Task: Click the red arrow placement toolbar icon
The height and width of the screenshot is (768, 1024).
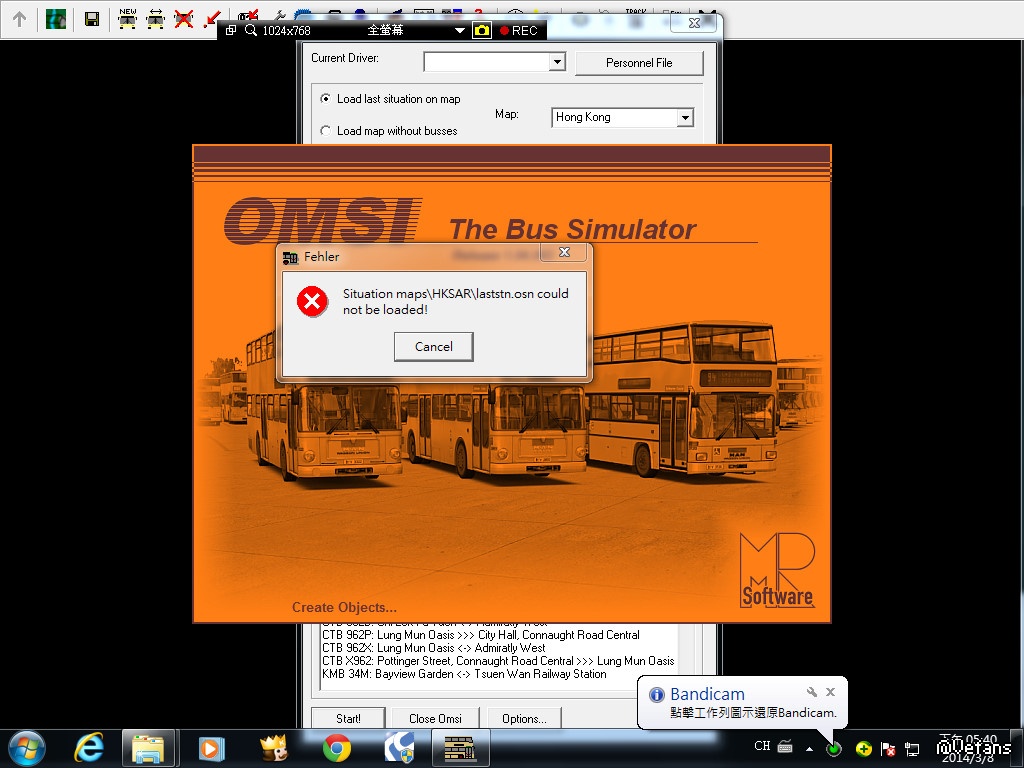Action: [211, 19]
